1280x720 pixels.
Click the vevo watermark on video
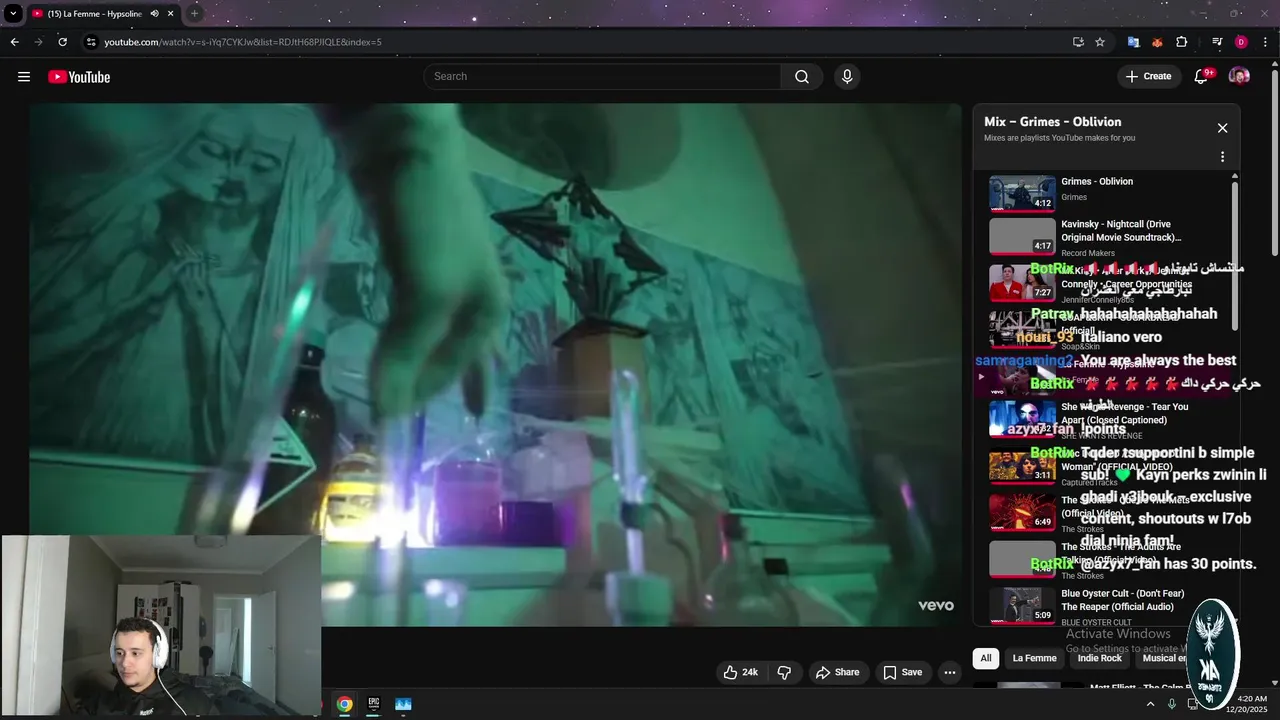[936, 605]
